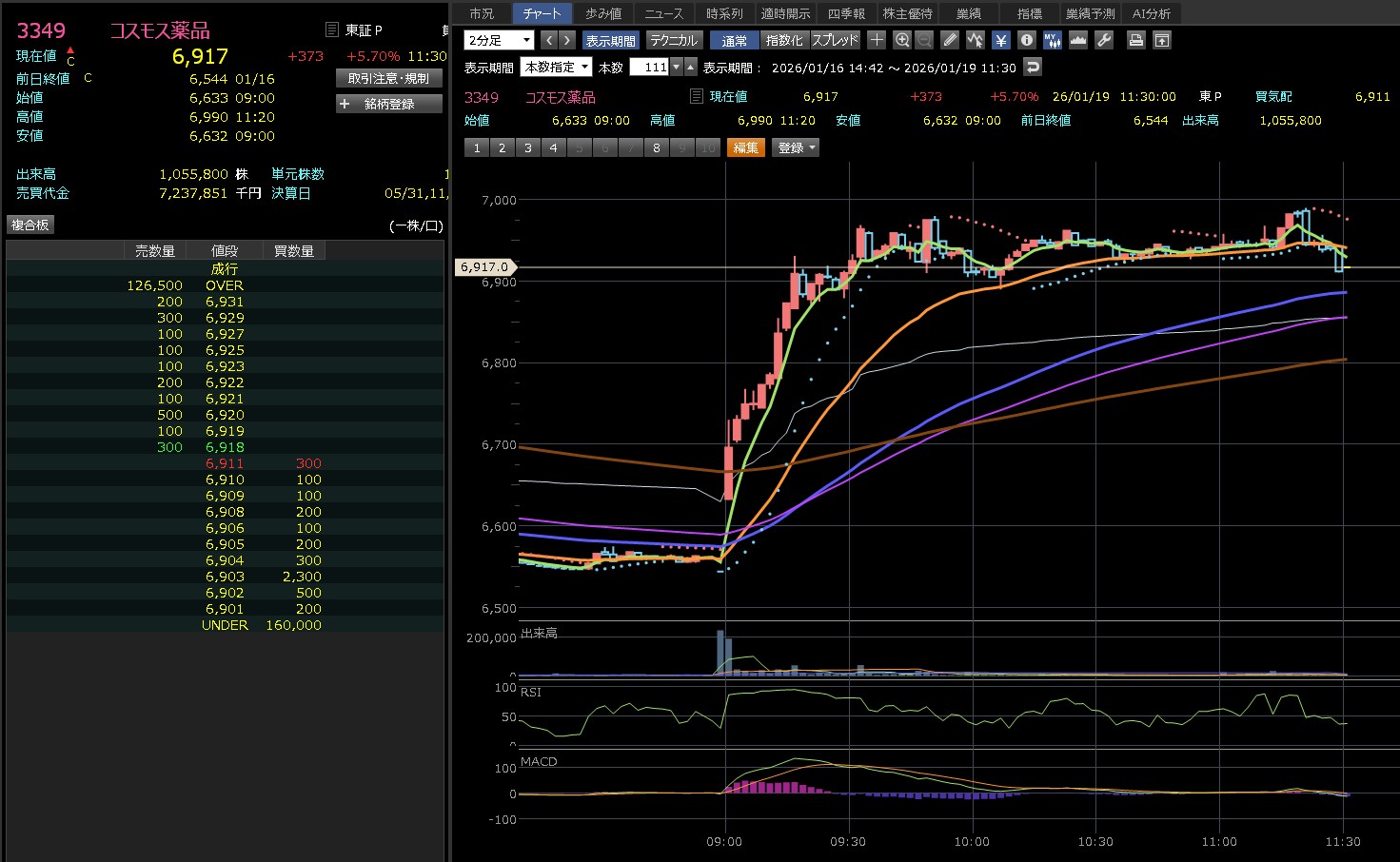Expand the 本数指定 period type dropdown
The width and height of the screenshot is (1400, 862).
(556, 67)
